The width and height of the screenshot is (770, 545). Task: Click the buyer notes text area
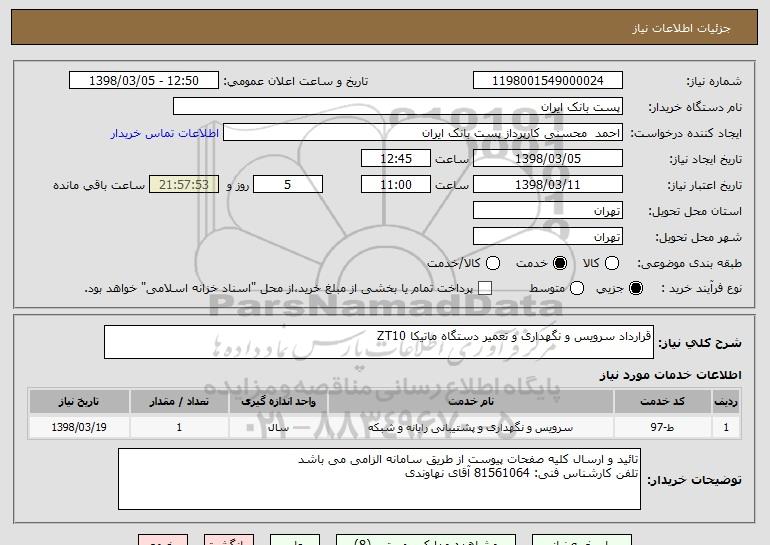(379, 479)
